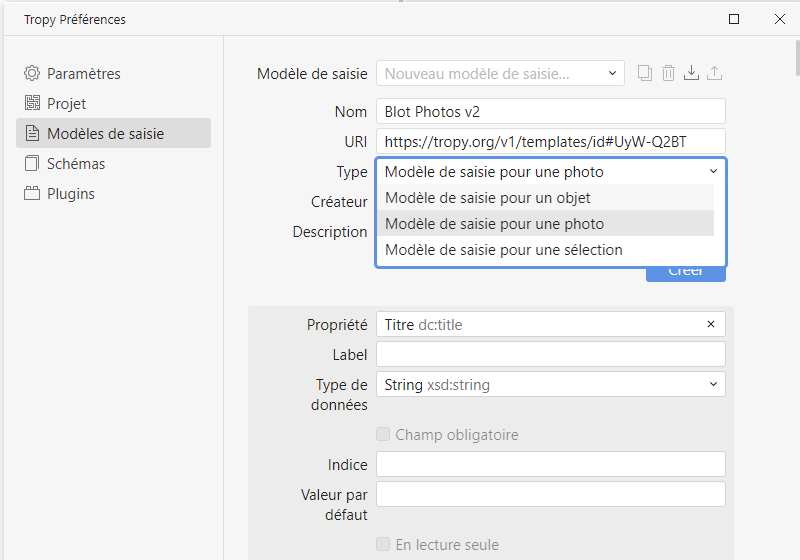Clear the Titre dc:title property with the X
Viewport: 800px width, 560px height.
[711, 324]
